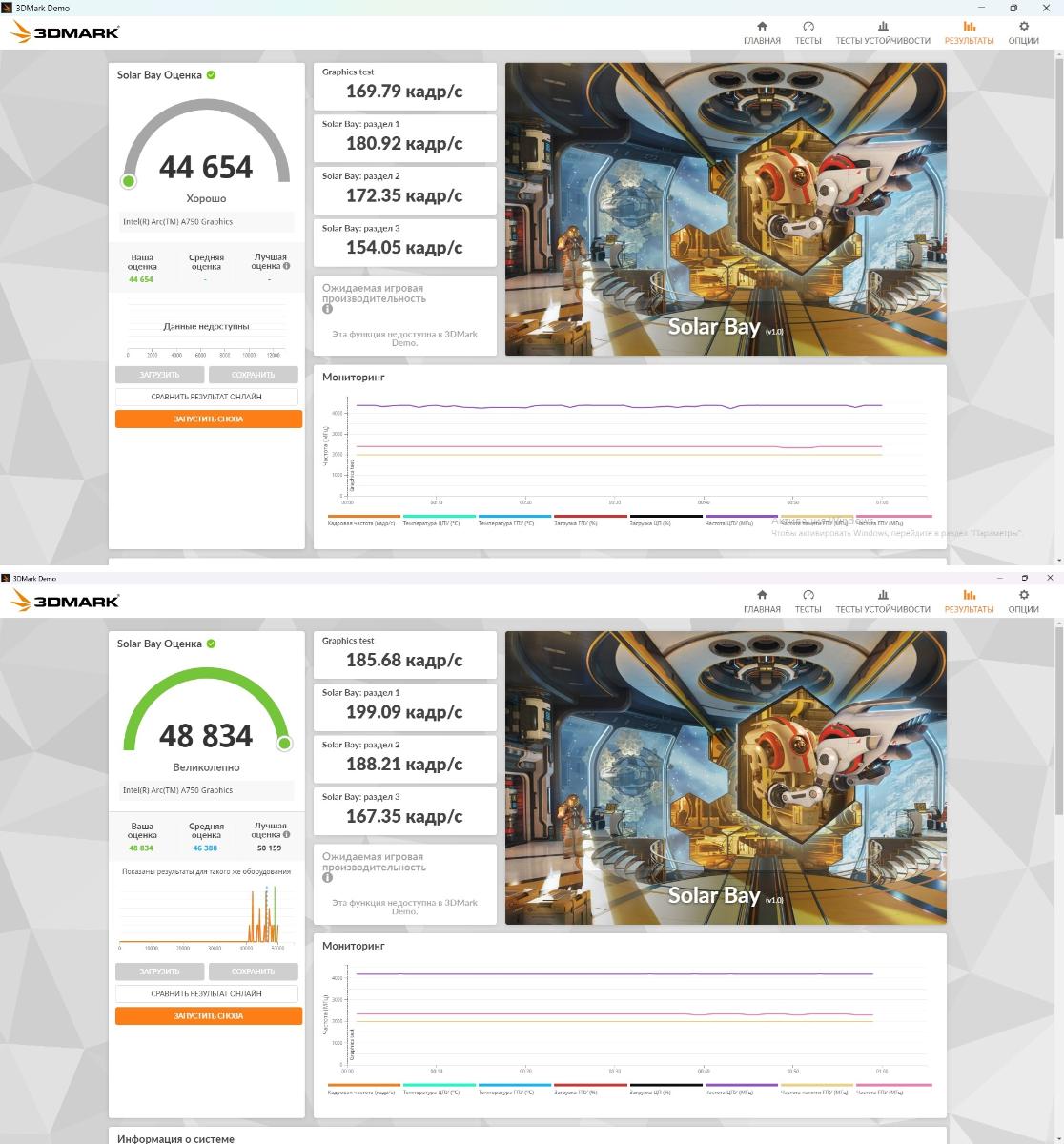The image size is (1064, 1144).
Task: Click Graphics test 185.68 кадр/с result
Action: click(405, 654)
